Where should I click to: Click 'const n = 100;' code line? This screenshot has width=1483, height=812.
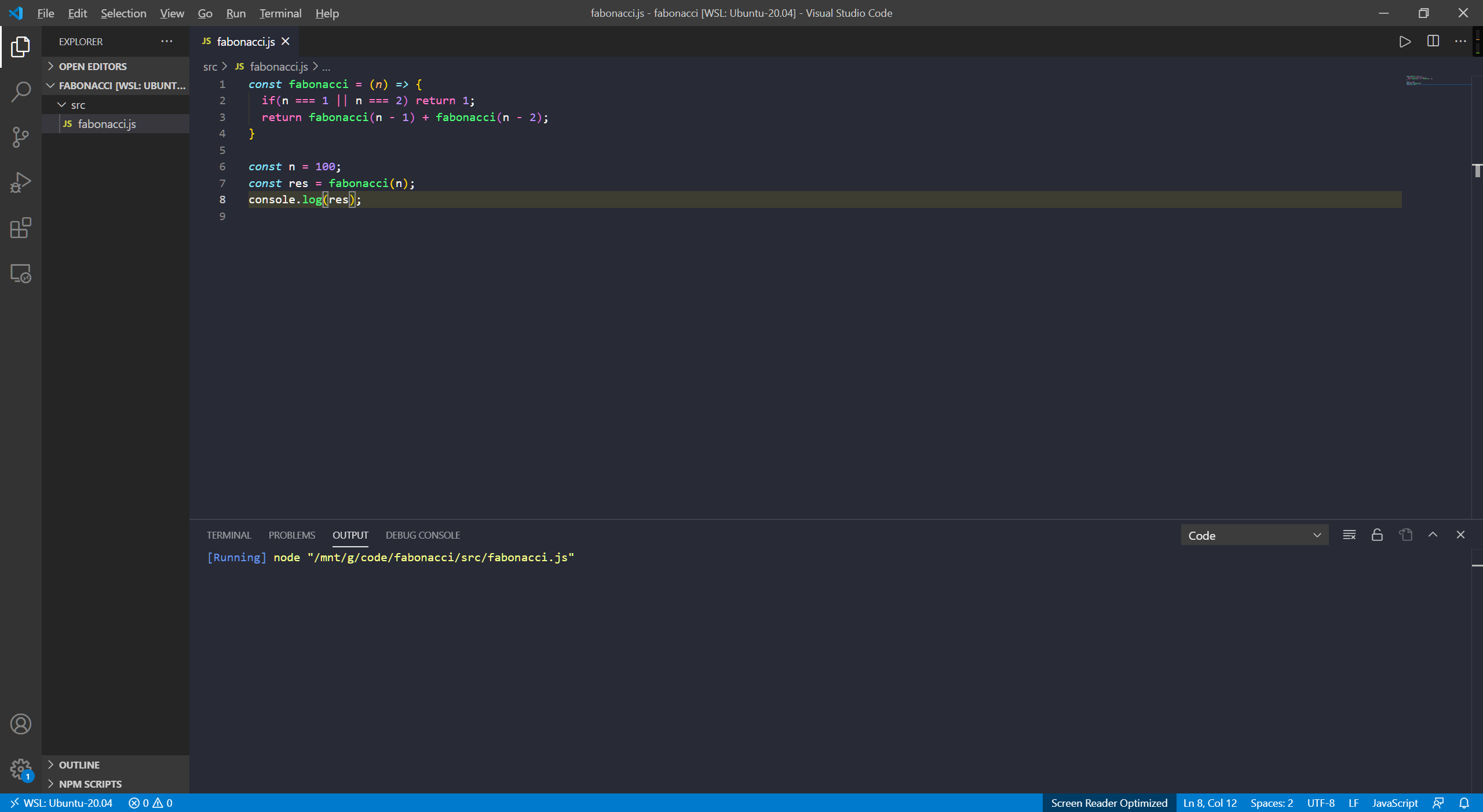(x=295, y=167)
